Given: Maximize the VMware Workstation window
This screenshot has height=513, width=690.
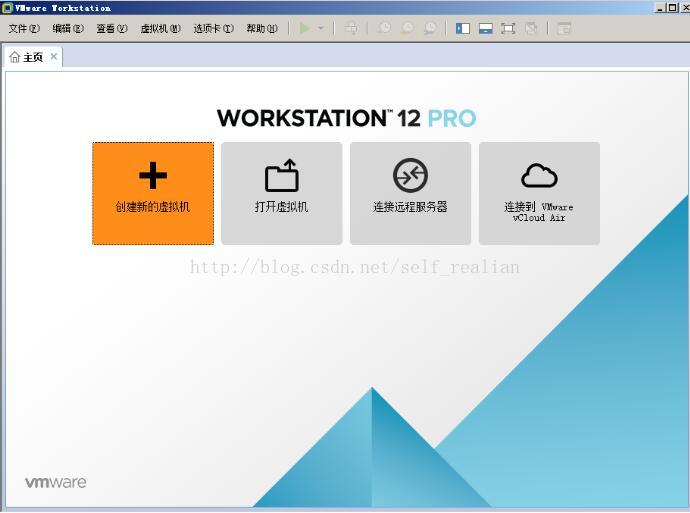Looking at the screenshot, I should point(672,7).
